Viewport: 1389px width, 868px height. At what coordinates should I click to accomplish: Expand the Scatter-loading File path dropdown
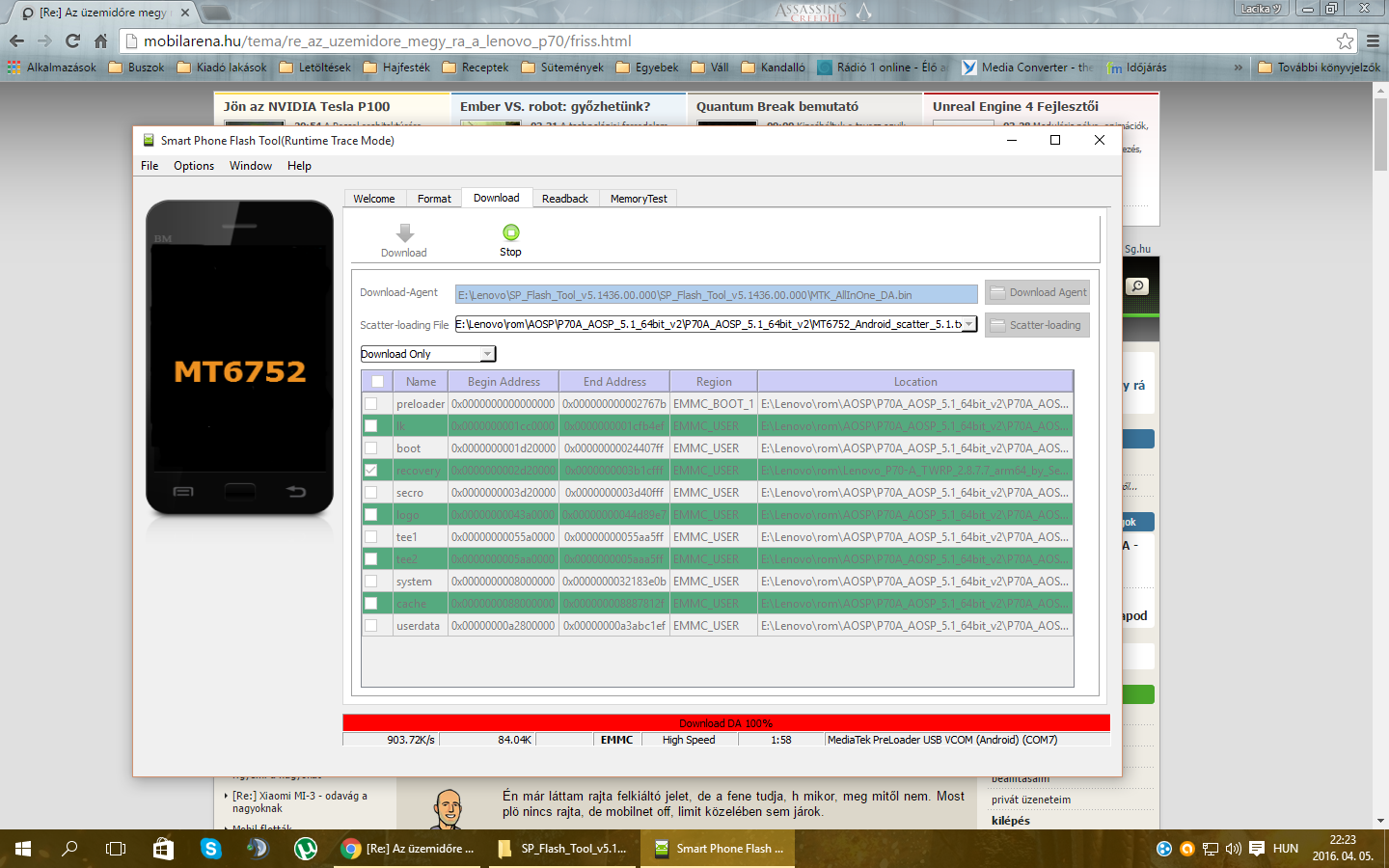coord(968,324)
